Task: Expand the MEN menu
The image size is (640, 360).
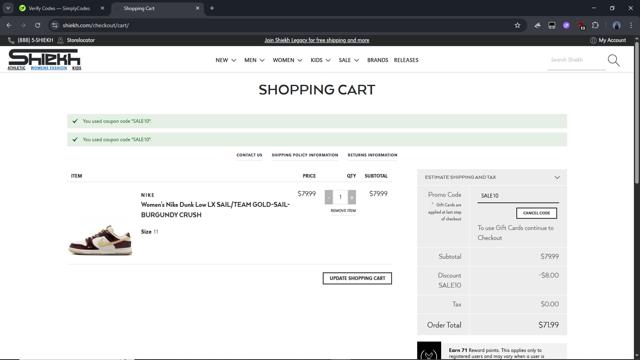Action: point(254,60)
